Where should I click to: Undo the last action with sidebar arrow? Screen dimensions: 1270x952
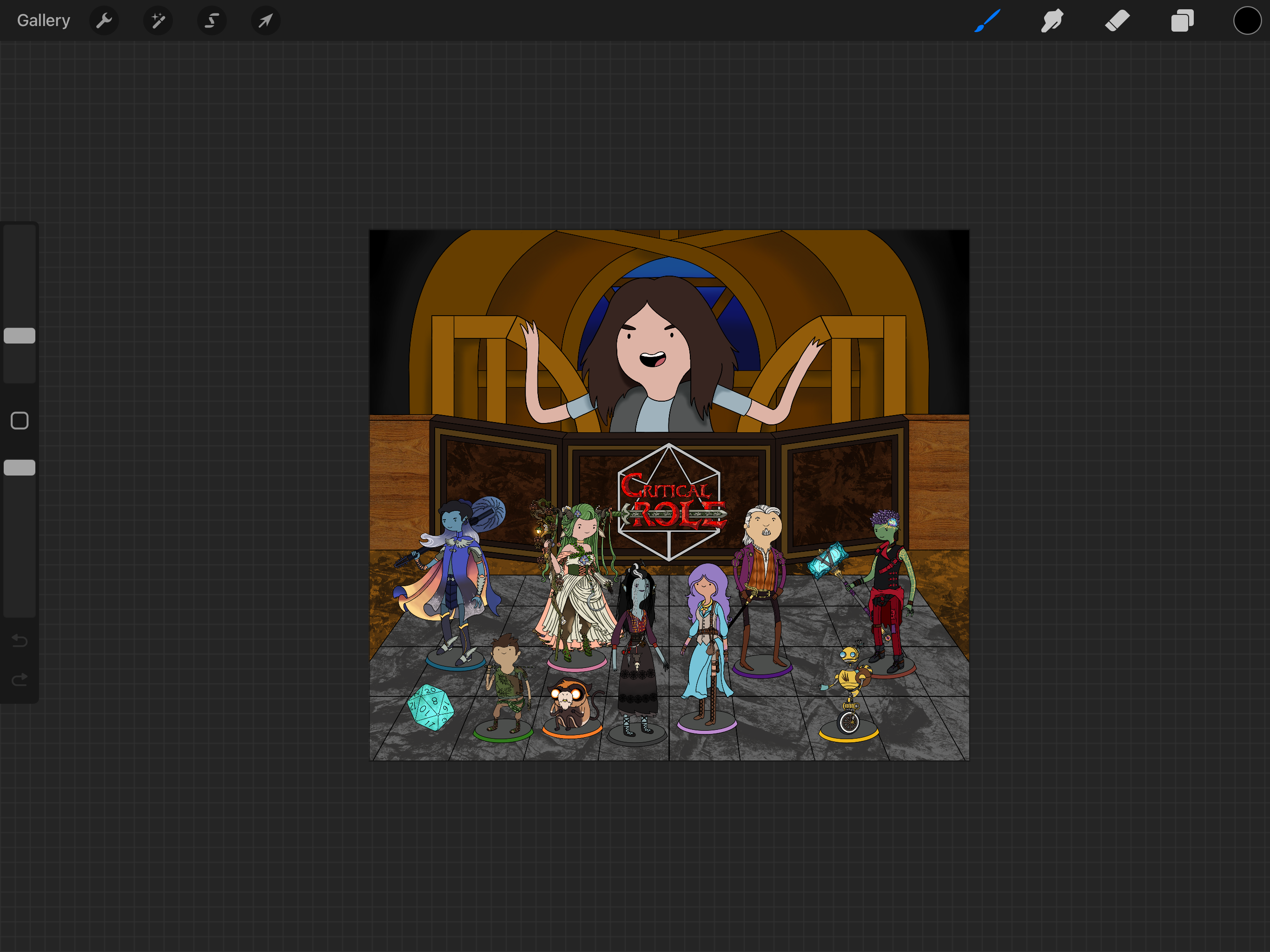click(20, 640)
